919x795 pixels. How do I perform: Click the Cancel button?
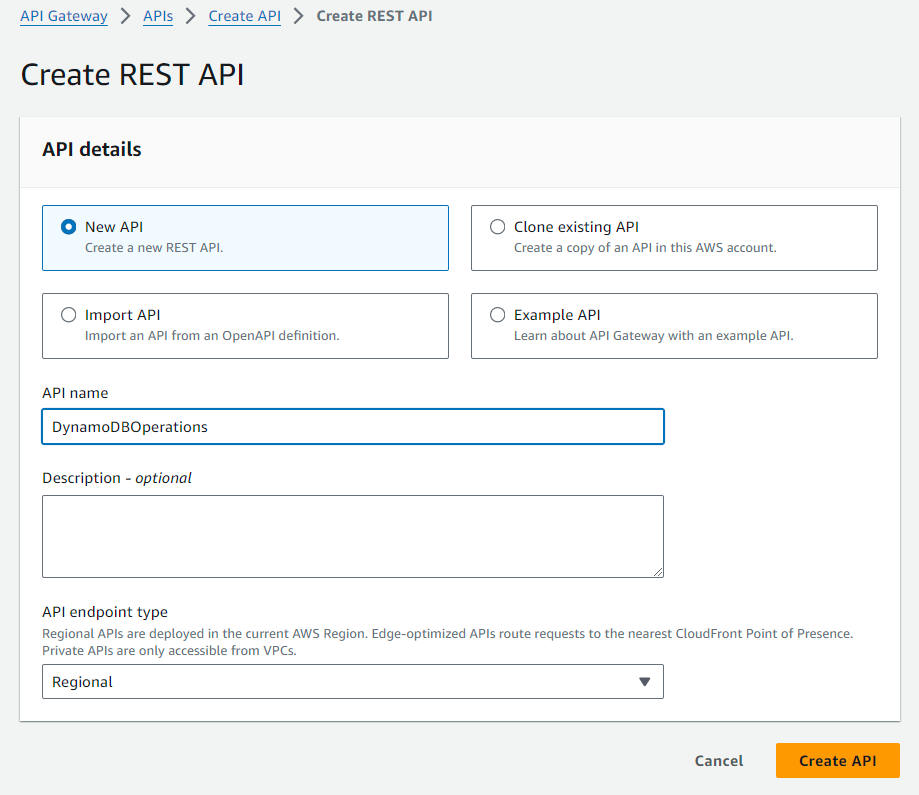point(718,761)
